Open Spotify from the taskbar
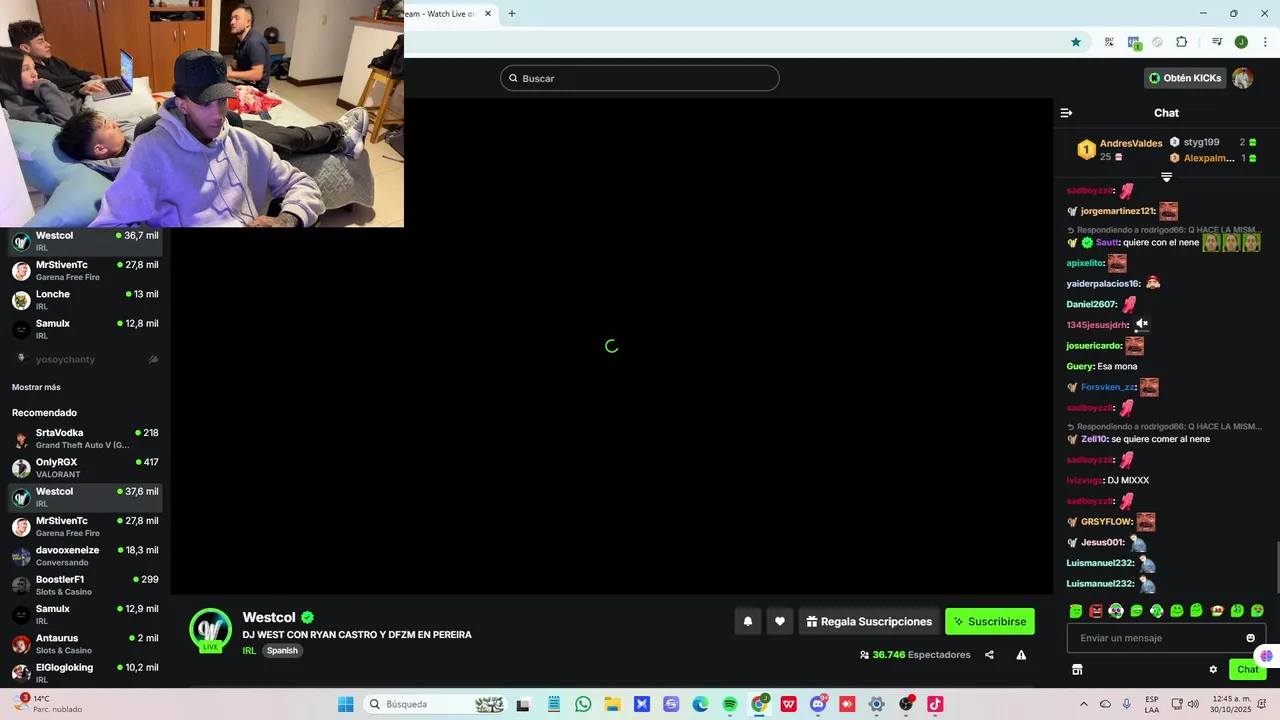1280x720 pixels. 730,704
